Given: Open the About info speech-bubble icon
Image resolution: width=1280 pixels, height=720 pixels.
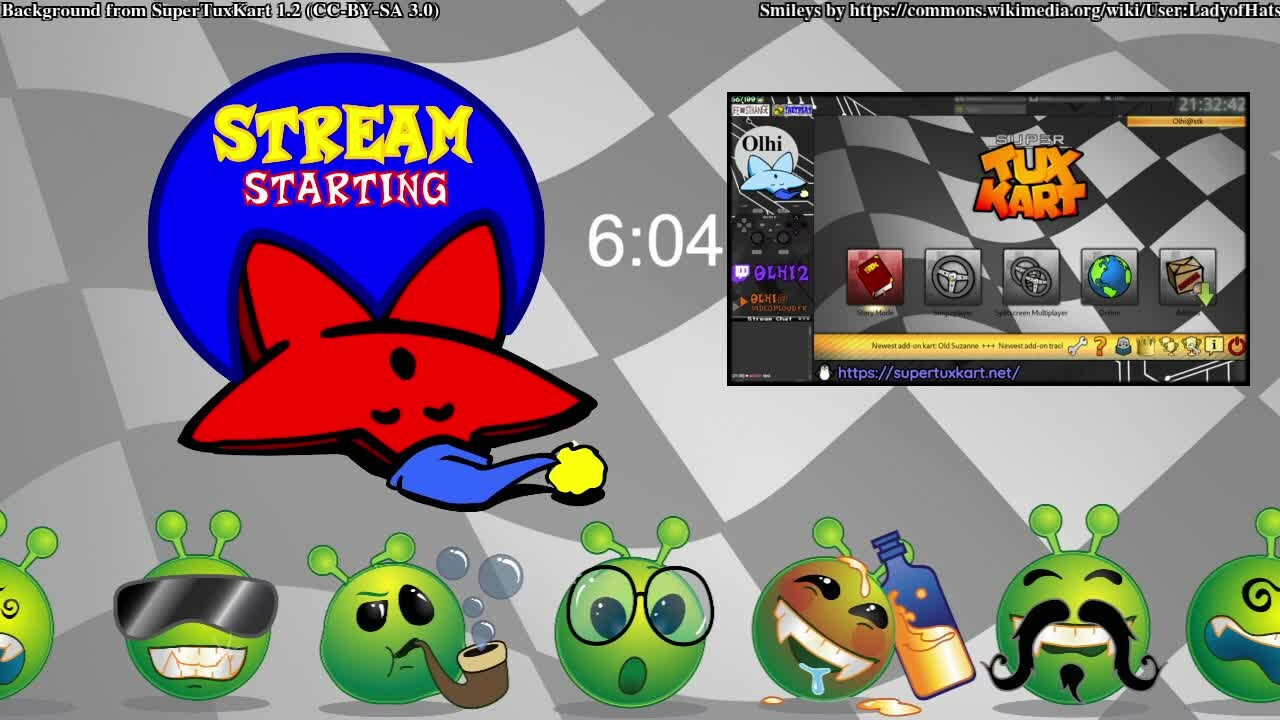Looking at the screenshot, I should point(1214,345).
